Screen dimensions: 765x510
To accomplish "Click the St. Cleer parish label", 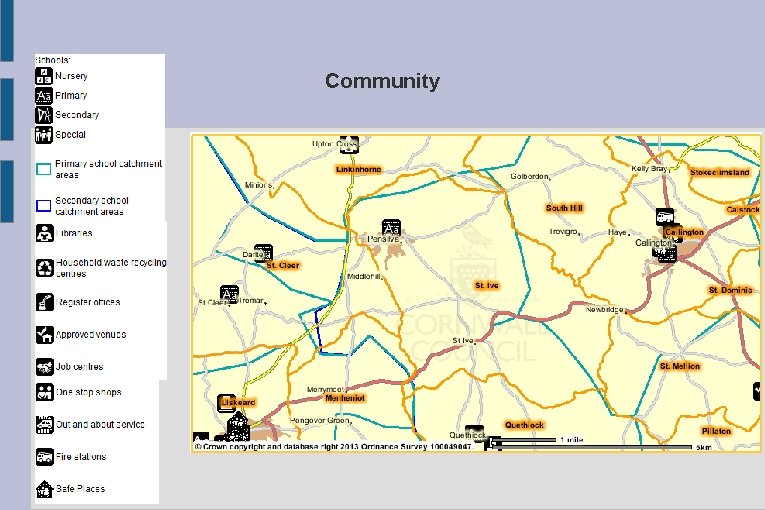I will (283, 265).
